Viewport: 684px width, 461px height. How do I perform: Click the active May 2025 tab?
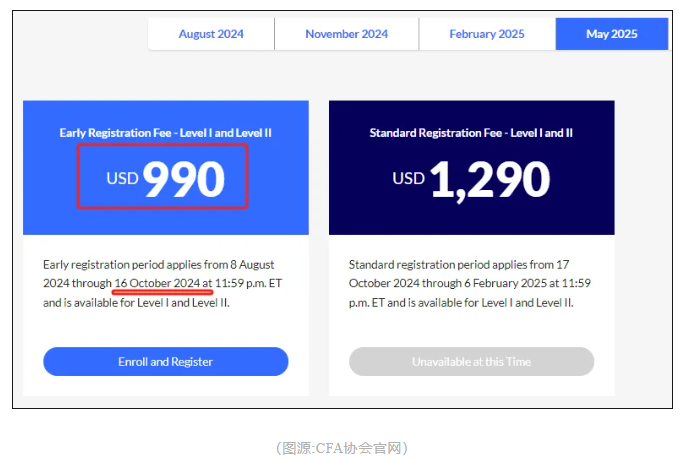point(611,34)
